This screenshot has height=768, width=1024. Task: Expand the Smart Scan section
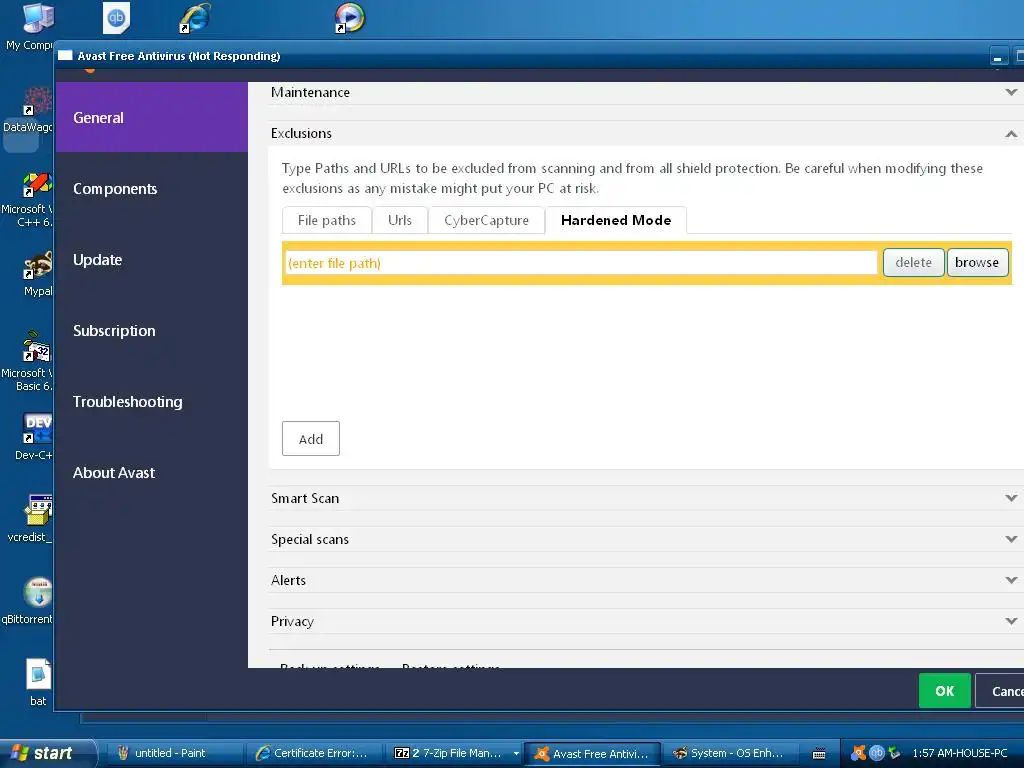(x=645, y=498)
